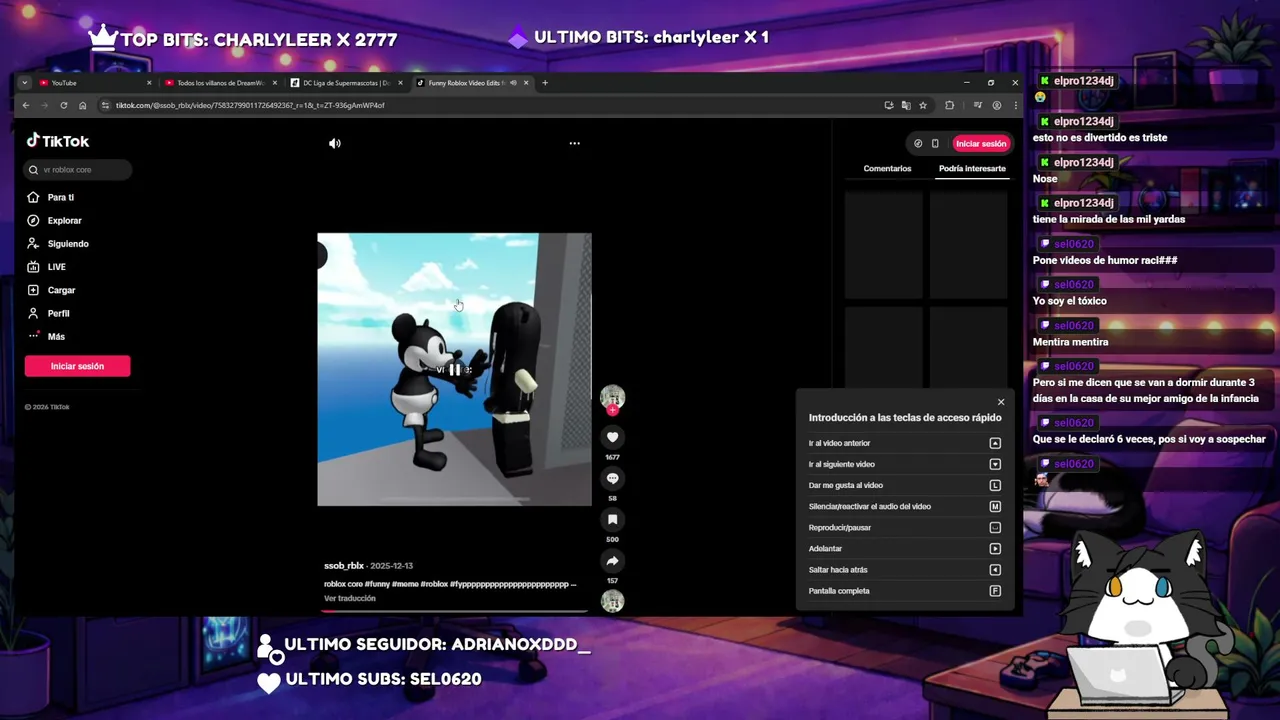Go back with the browser back arrow

[x=26, y=105]
